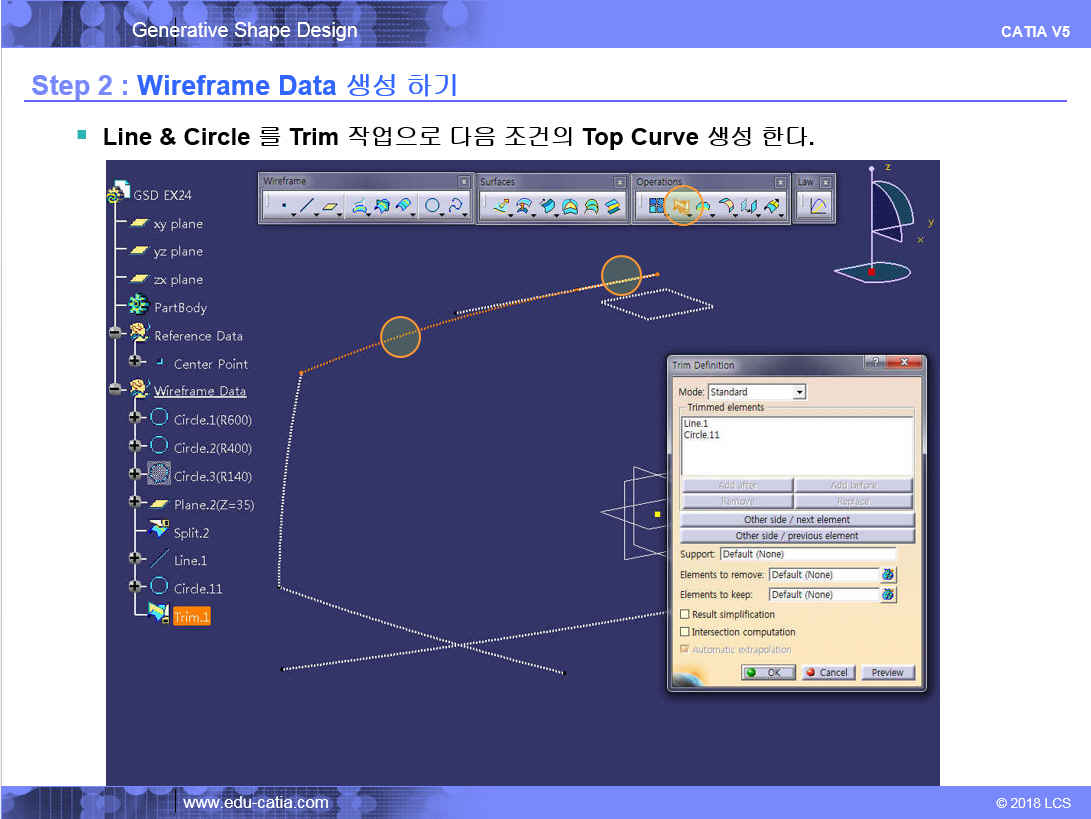Click the Point tool in Wireframe toolbar
This screenshot has width=1091, height=819.
click(x=283, y=207)
